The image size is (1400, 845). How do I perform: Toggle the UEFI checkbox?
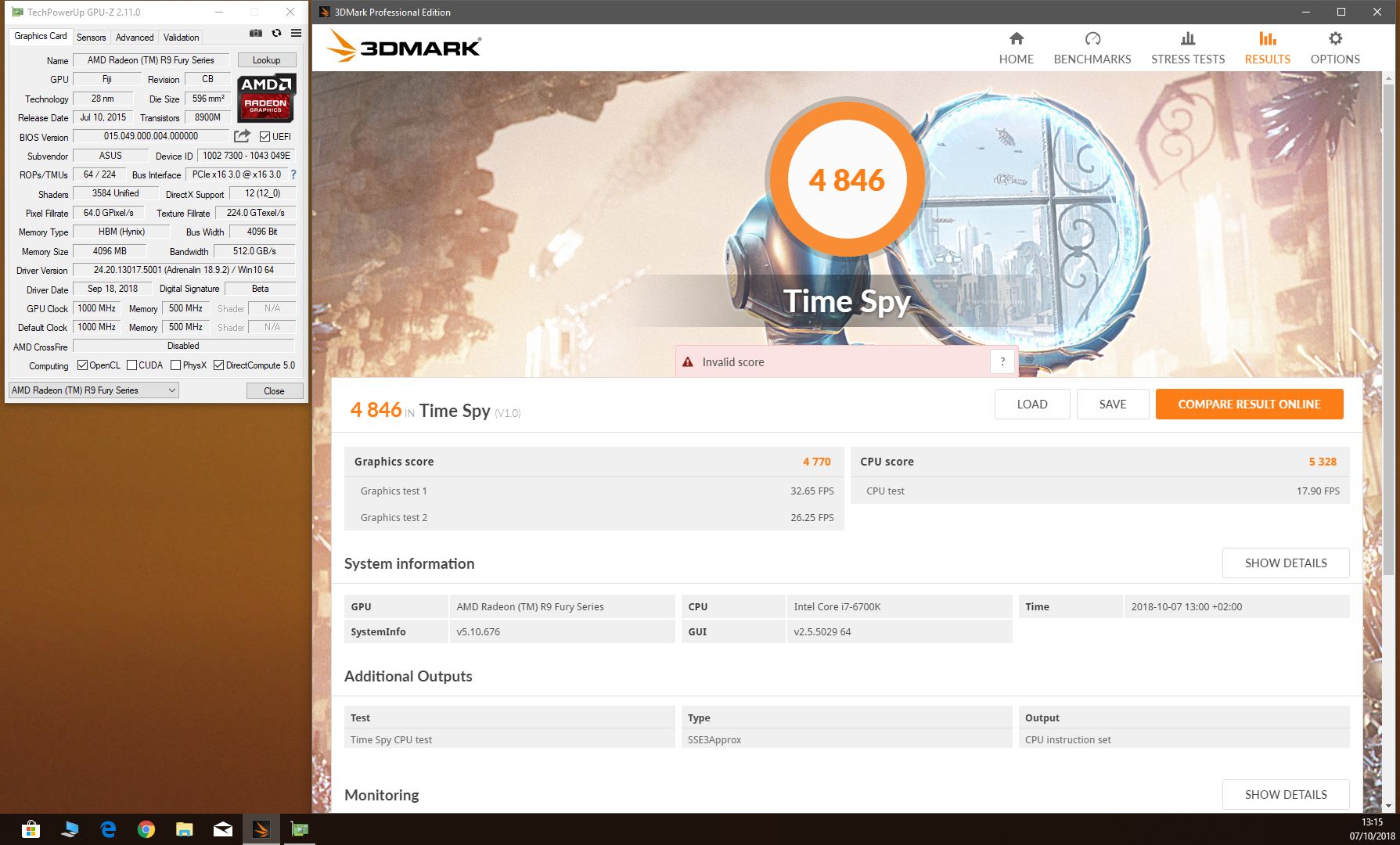[265, 137]
